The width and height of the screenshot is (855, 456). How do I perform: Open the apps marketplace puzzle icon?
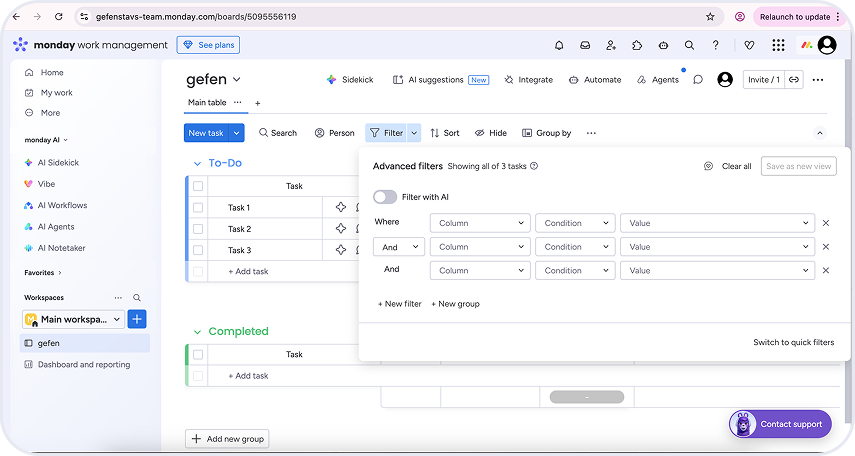pyautogui.click(x=637, y=45)
